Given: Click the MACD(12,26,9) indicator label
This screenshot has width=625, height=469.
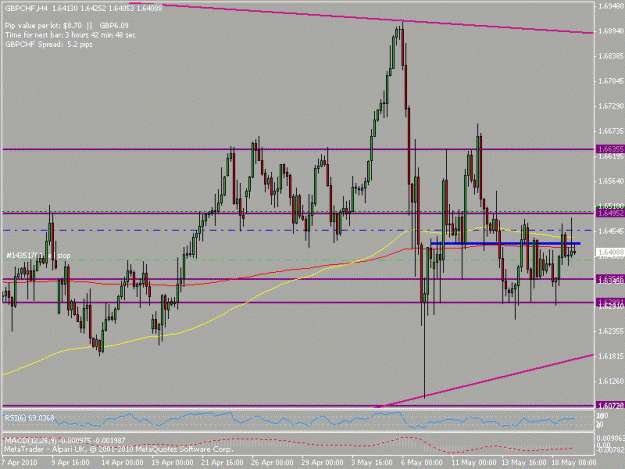Looking at the screenshot, I should tap(65, 440).
